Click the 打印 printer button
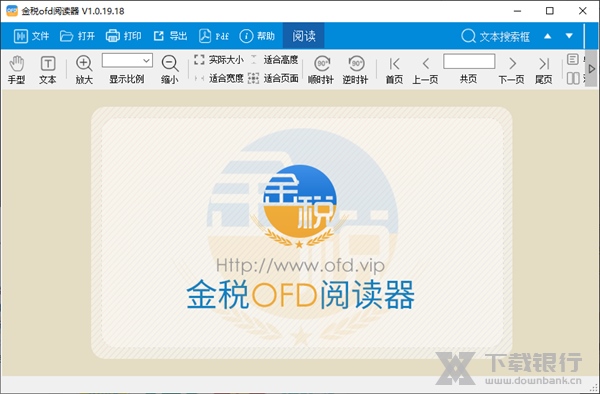The image size is (600, 394). 124,36
